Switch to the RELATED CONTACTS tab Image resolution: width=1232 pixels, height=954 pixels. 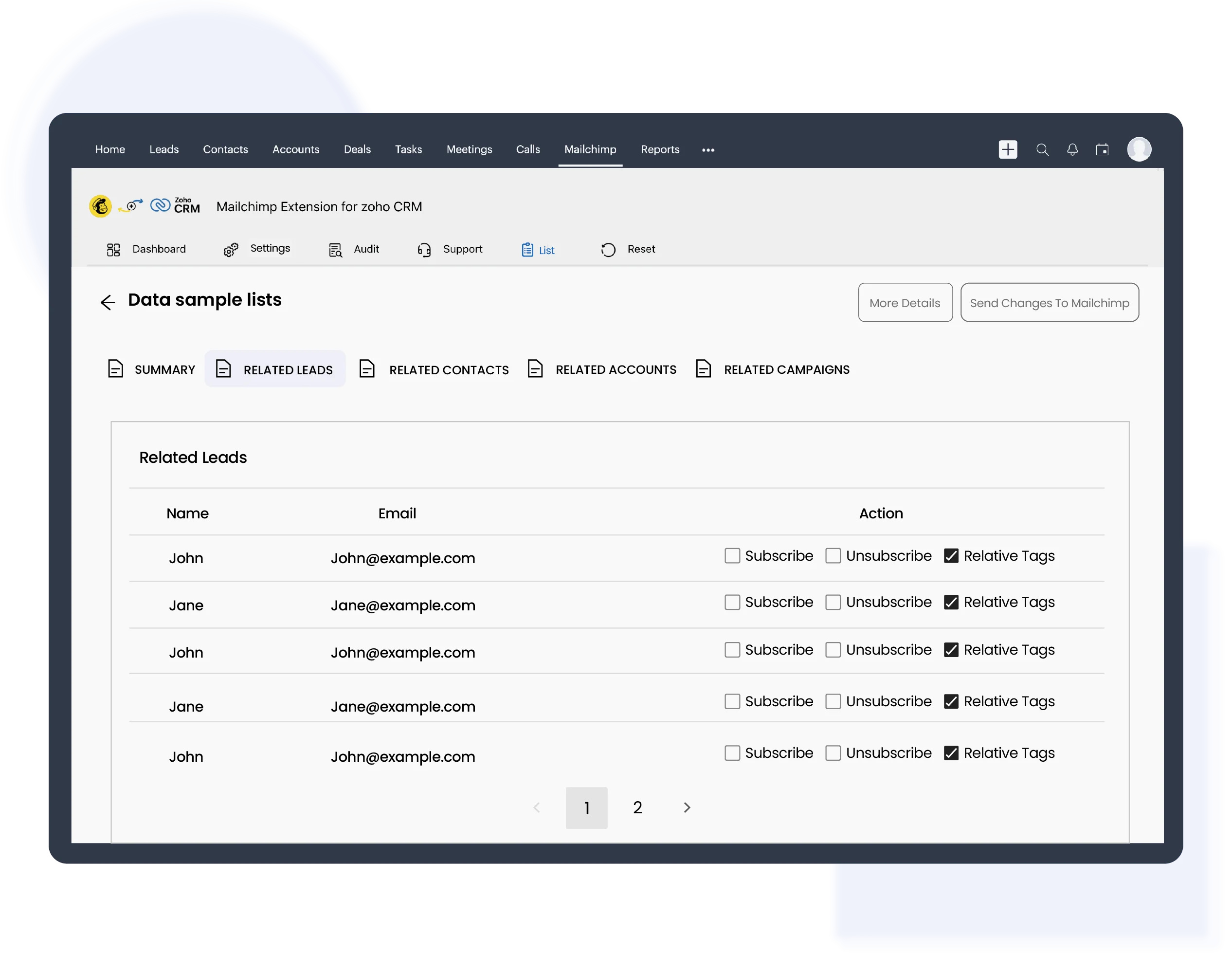pos(449,369)
